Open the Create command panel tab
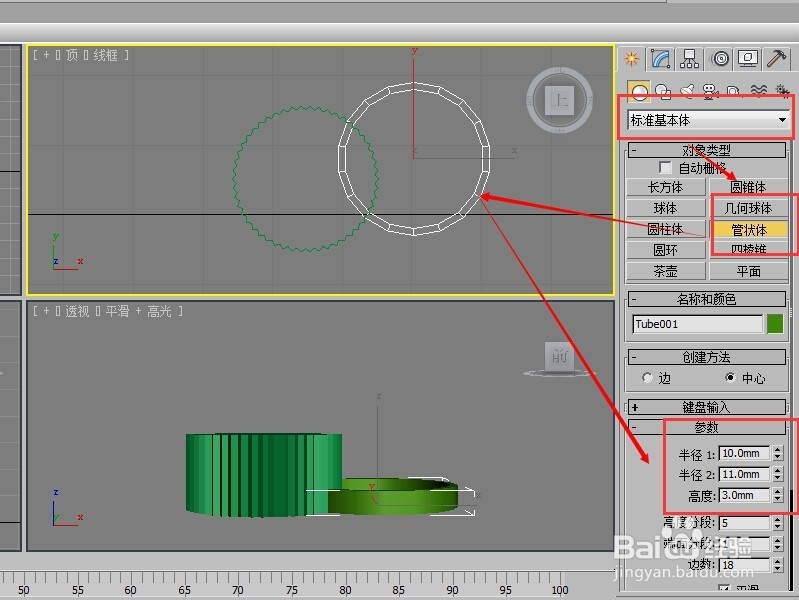The width and height of the screenshot is (799, 600). 631,59
